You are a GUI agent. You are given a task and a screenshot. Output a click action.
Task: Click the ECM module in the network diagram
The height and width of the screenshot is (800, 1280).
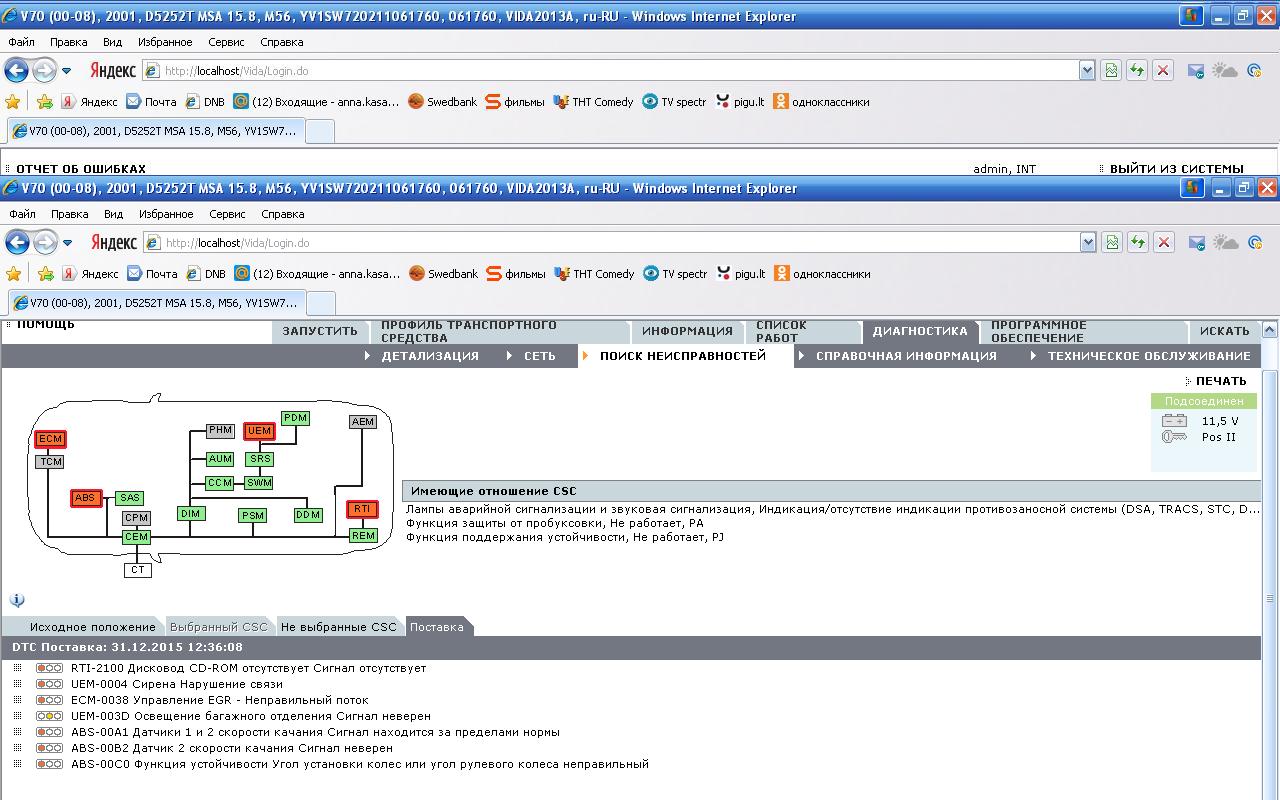point(50,439)
